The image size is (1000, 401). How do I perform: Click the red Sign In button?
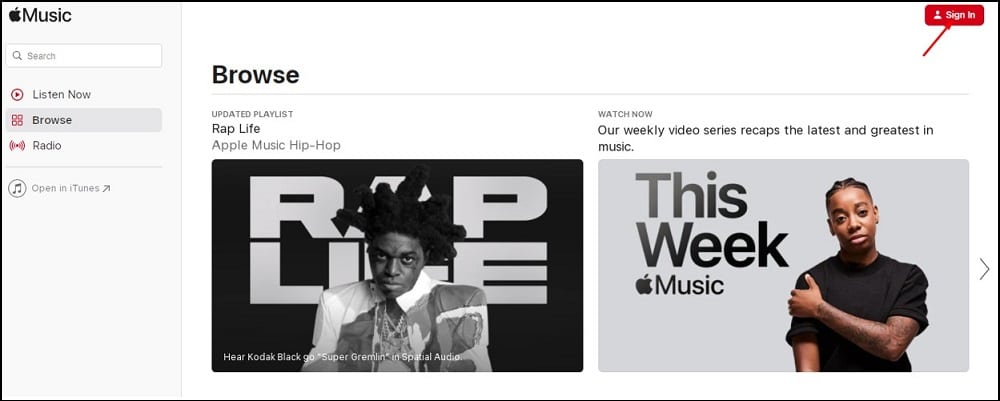click(954, 15)
